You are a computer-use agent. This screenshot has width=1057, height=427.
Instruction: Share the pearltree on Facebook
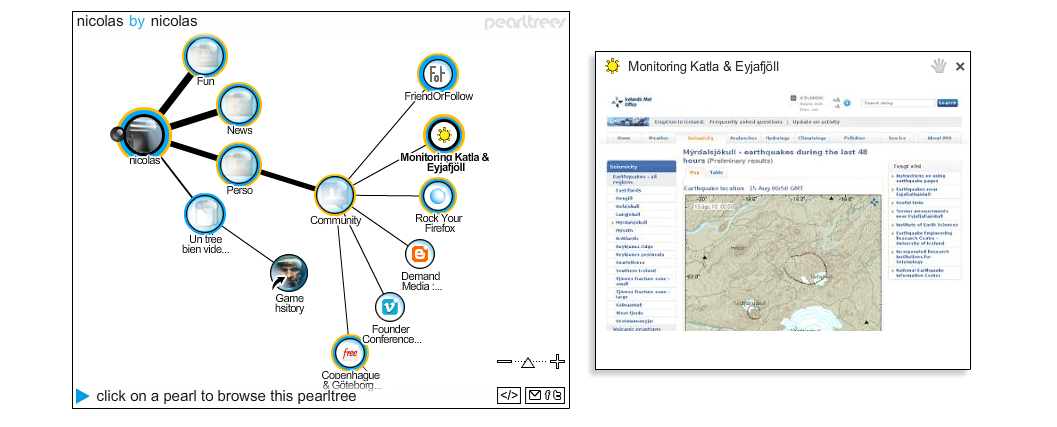pyautogui.click(x=548, y=396)
